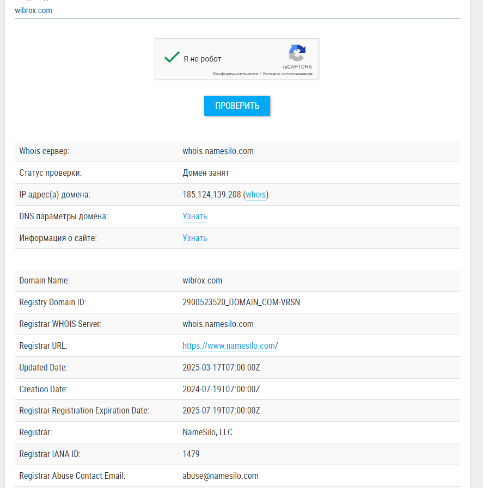Click the 'Creation Date:' label
The image size is (483, 488).
tap(43, 389)
